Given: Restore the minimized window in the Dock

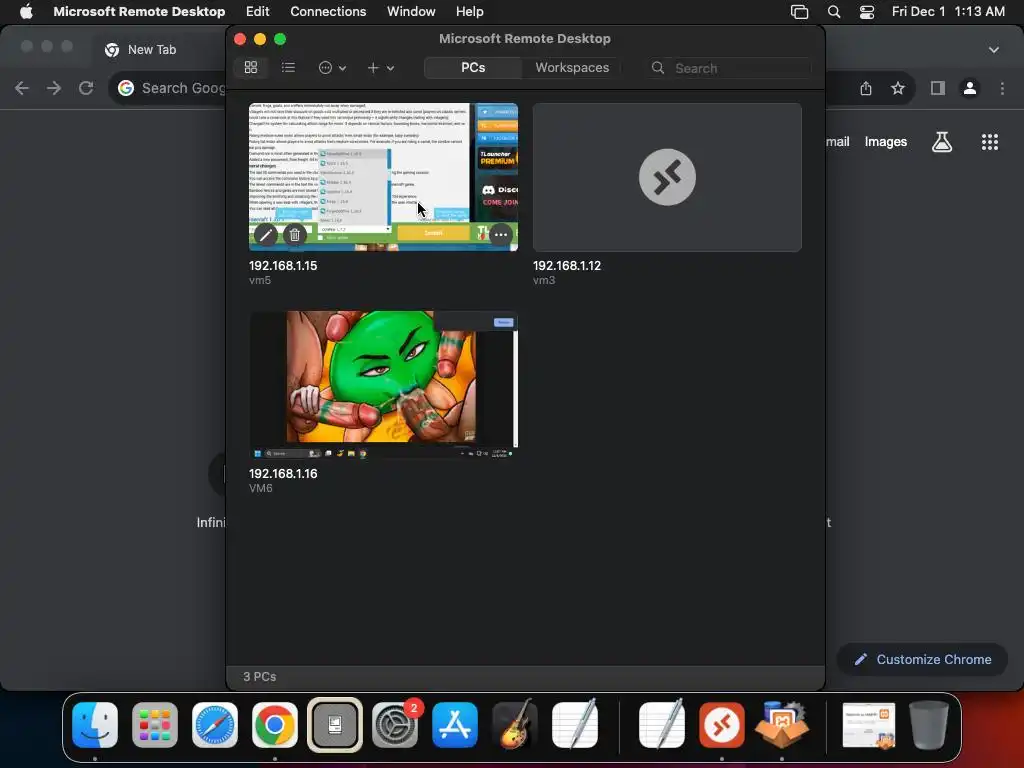Looking at the screenshot, I should click(868, 725).
